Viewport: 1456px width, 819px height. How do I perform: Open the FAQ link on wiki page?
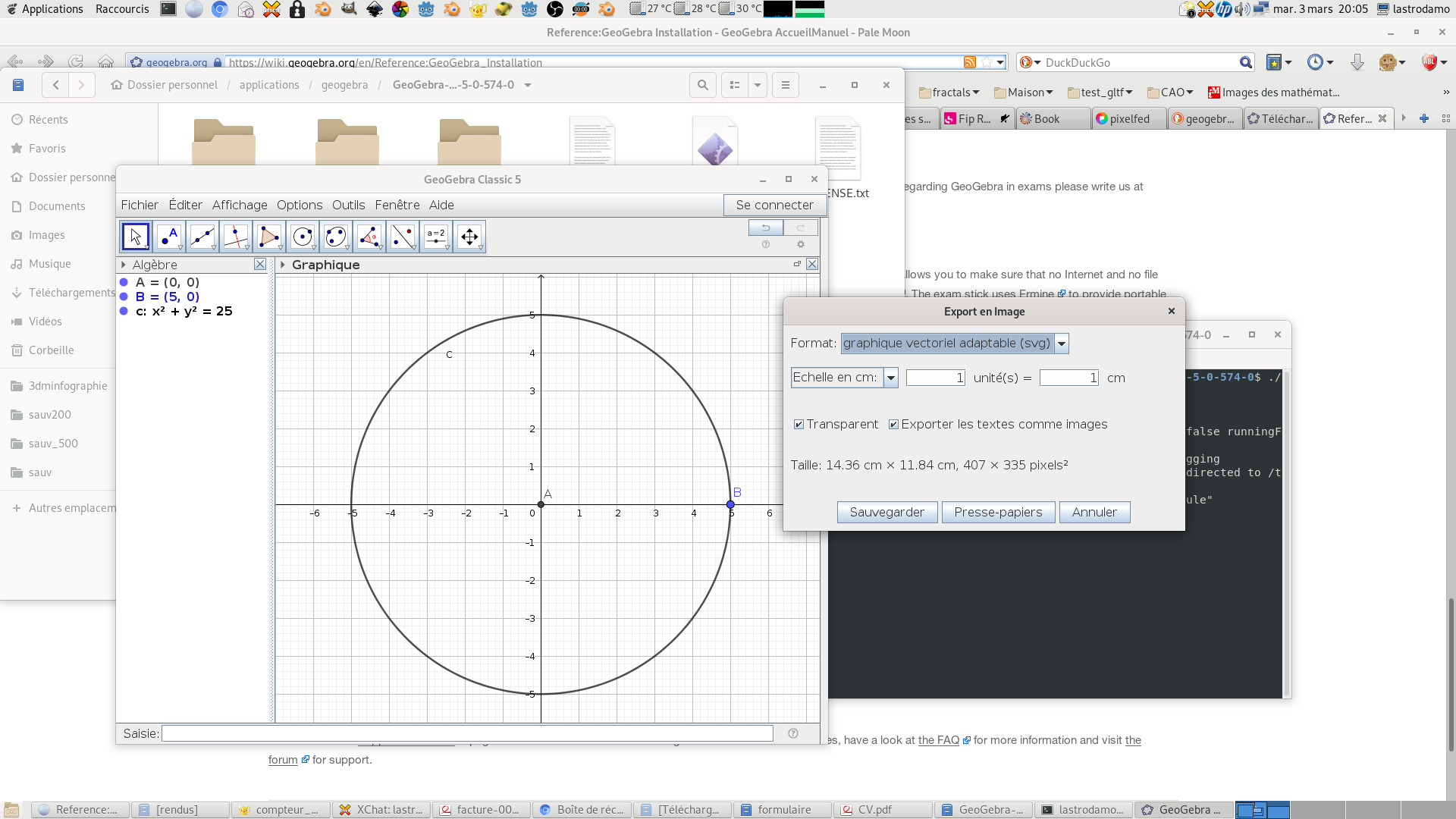pos(939,740)
